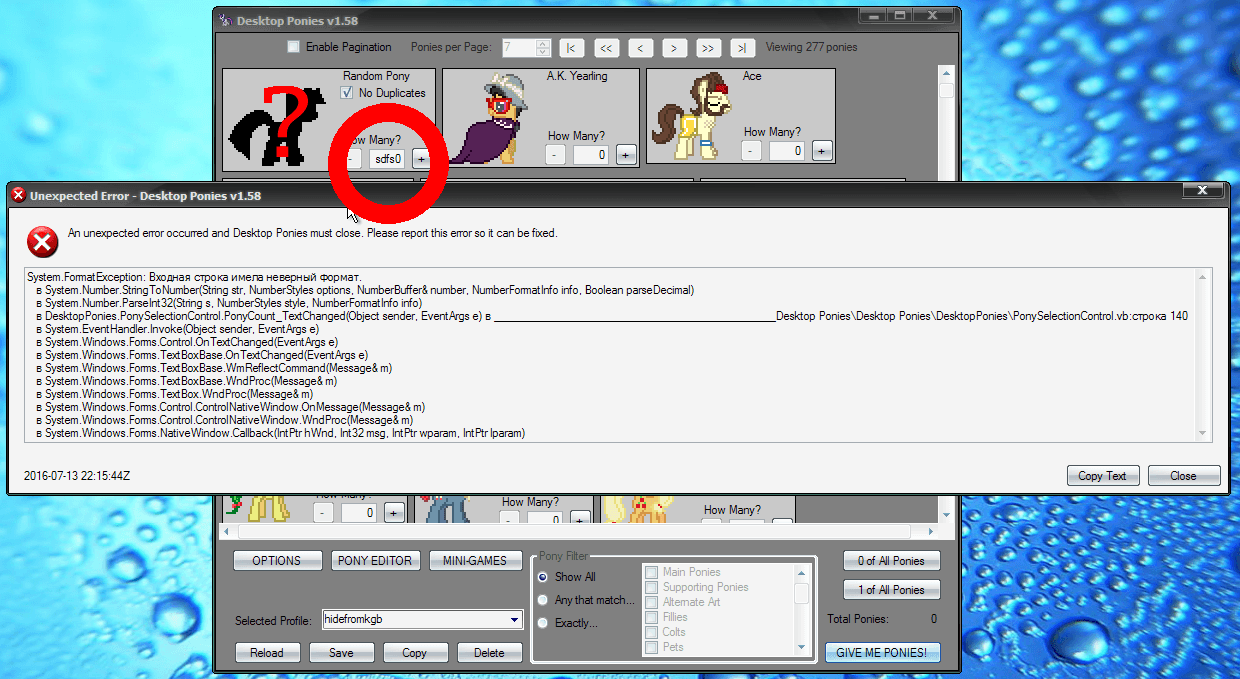Go to previous pony page with <
This screenshot has width=1240, height=679.
pyautogui.click(x=640, y=47)
